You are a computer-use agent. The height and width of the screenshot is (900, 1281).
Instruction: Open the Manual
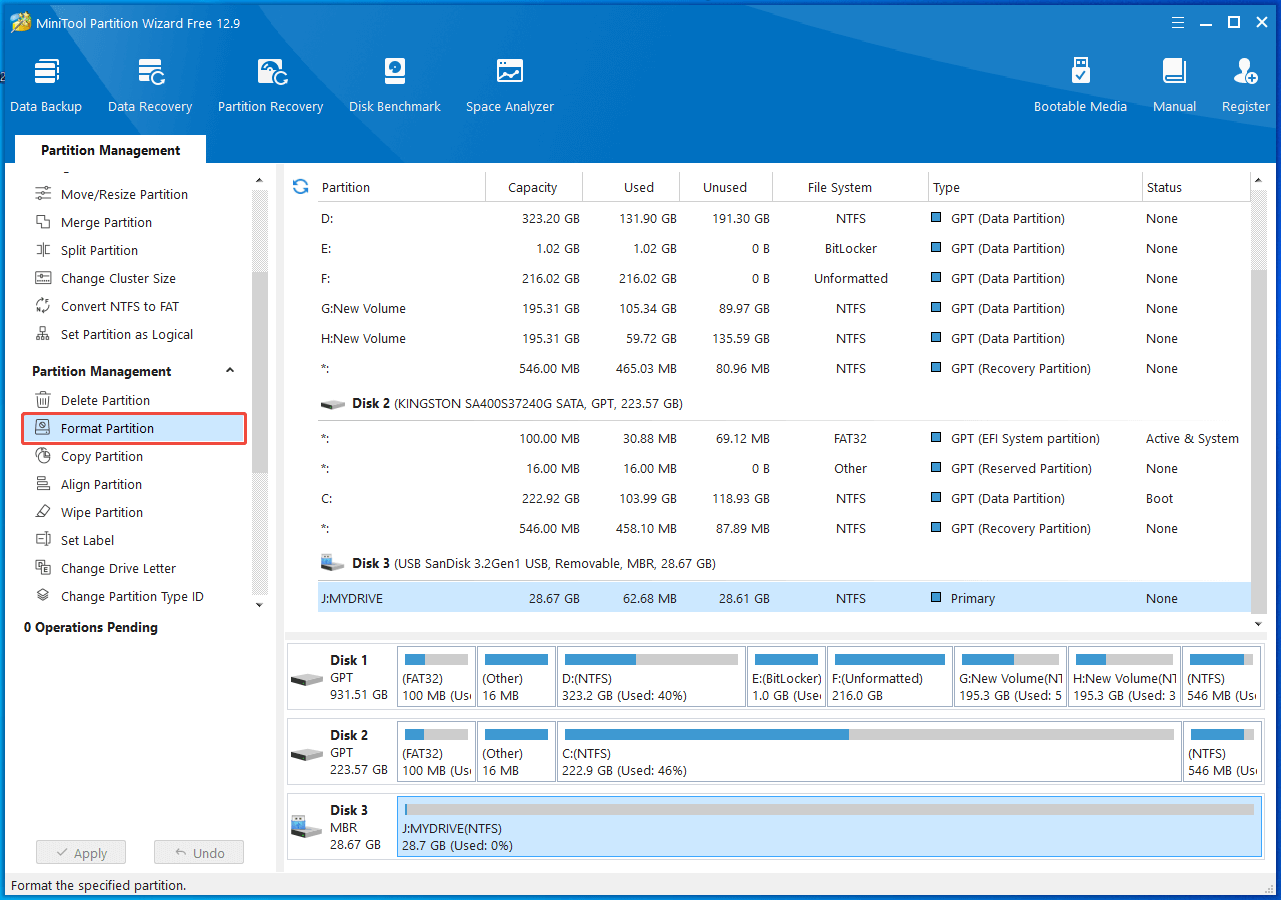[1174, 85]
